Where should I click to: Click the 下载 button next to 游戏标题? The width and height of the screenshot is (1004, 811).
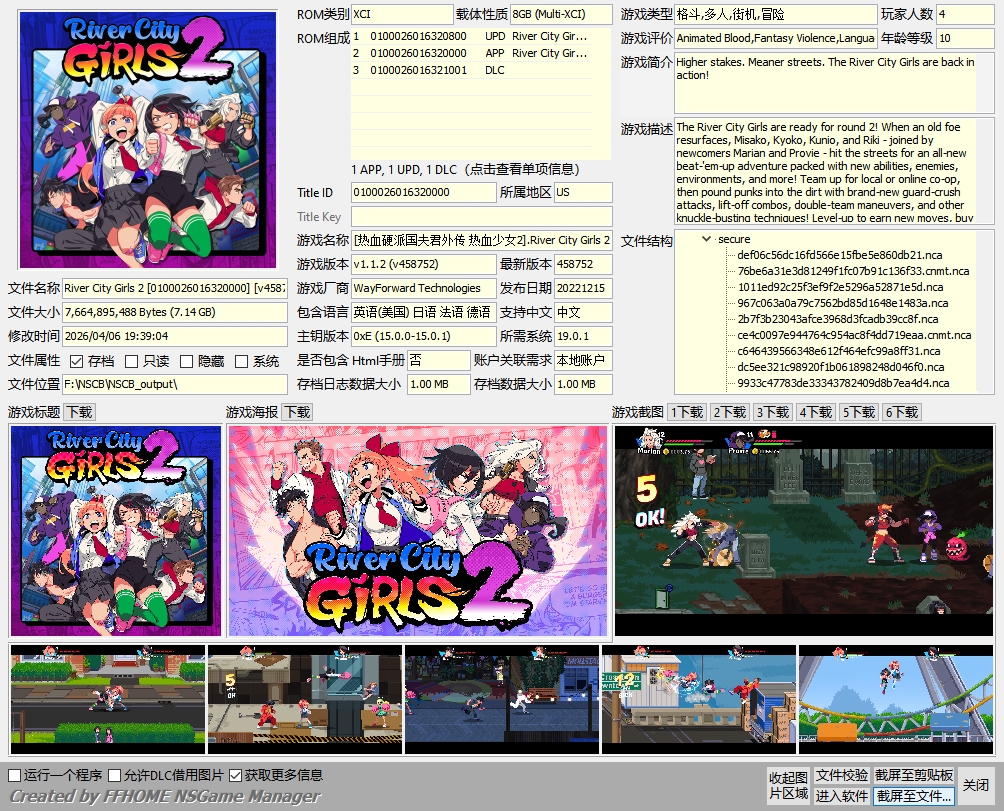click(80, 412)
